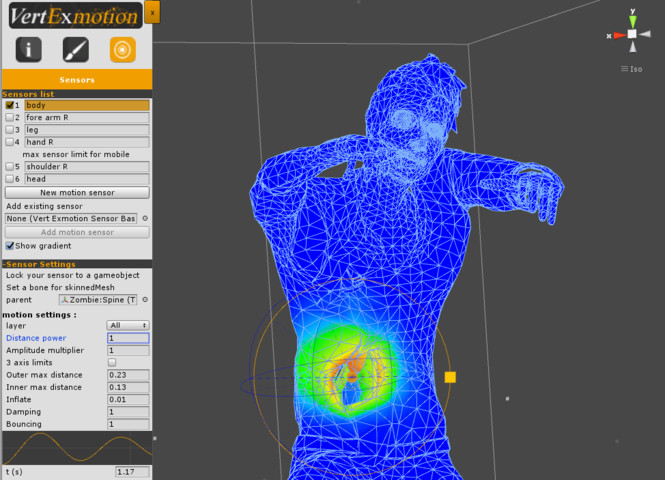Image resolution: width=665 pixels, height=480 pixels.
Task: Click the Add motion sensor button
Action: tap(77, 232)
